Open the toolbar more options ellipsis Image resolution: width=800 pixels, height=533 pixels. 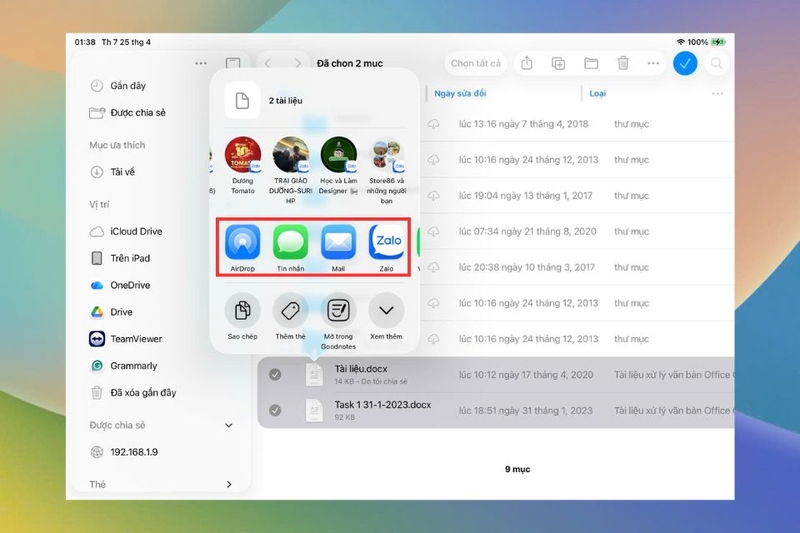tap(654, 63)
